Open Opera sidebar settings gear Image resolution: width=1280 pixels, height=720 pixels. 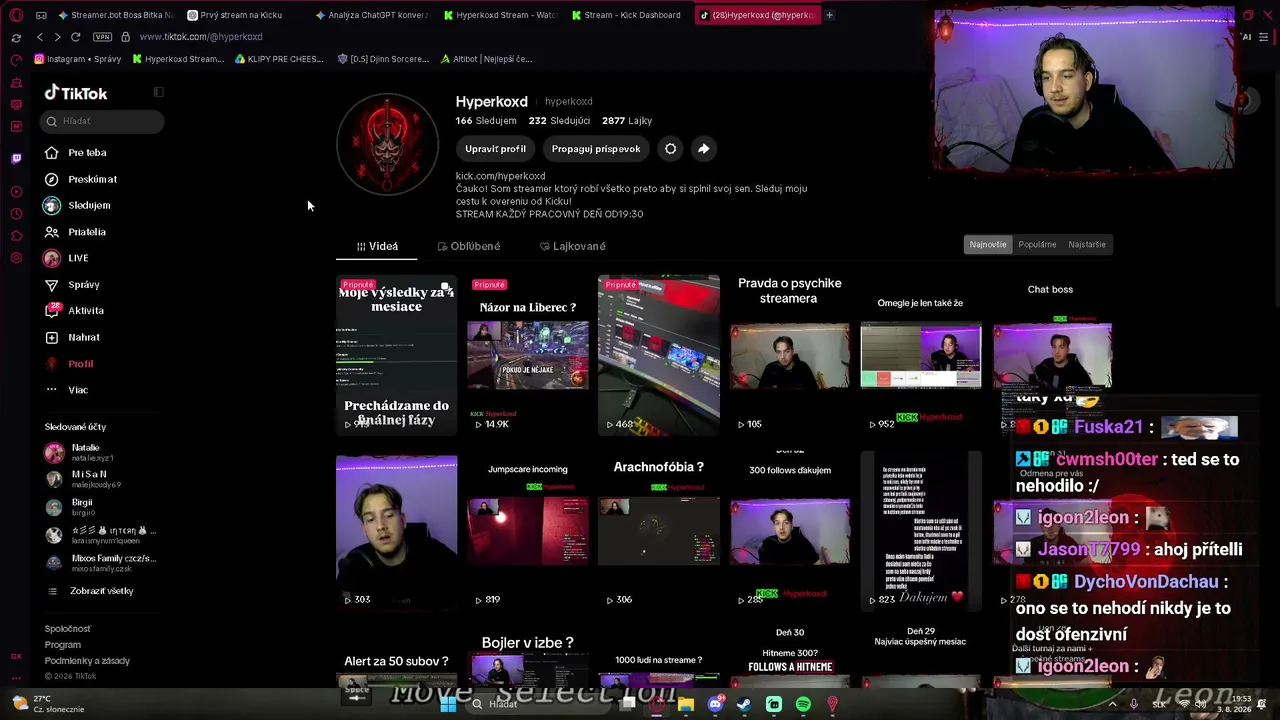coord(16,258)
